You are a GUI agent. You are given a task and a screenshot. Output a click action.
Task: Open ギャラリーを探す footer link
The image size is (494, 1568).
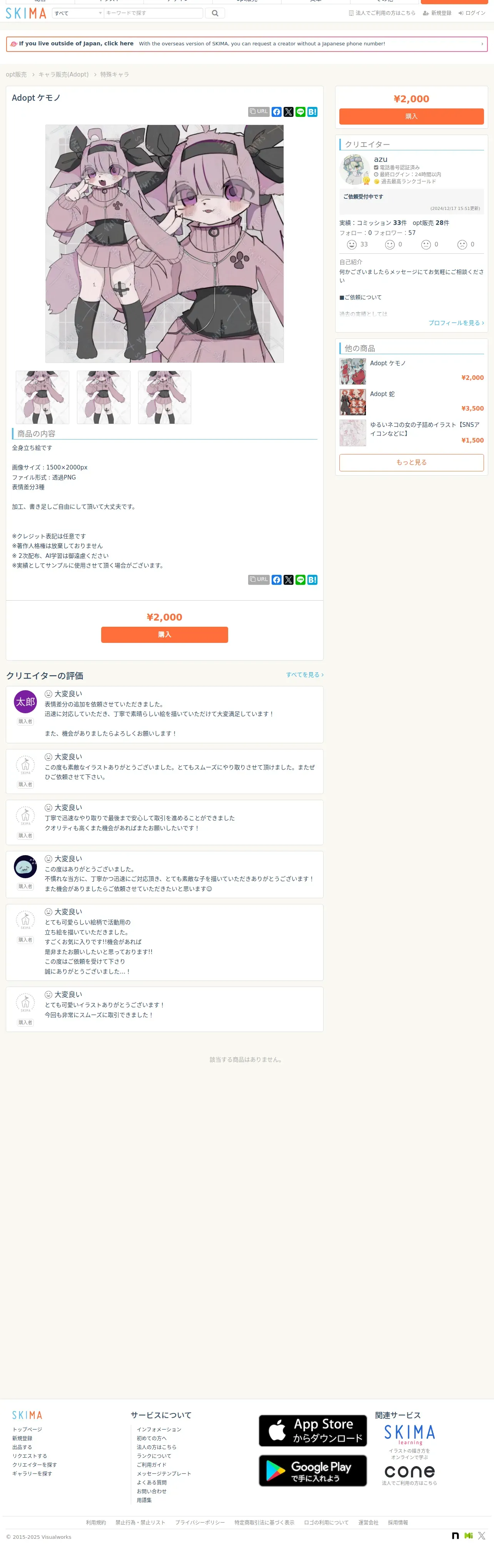(32, 1474)
